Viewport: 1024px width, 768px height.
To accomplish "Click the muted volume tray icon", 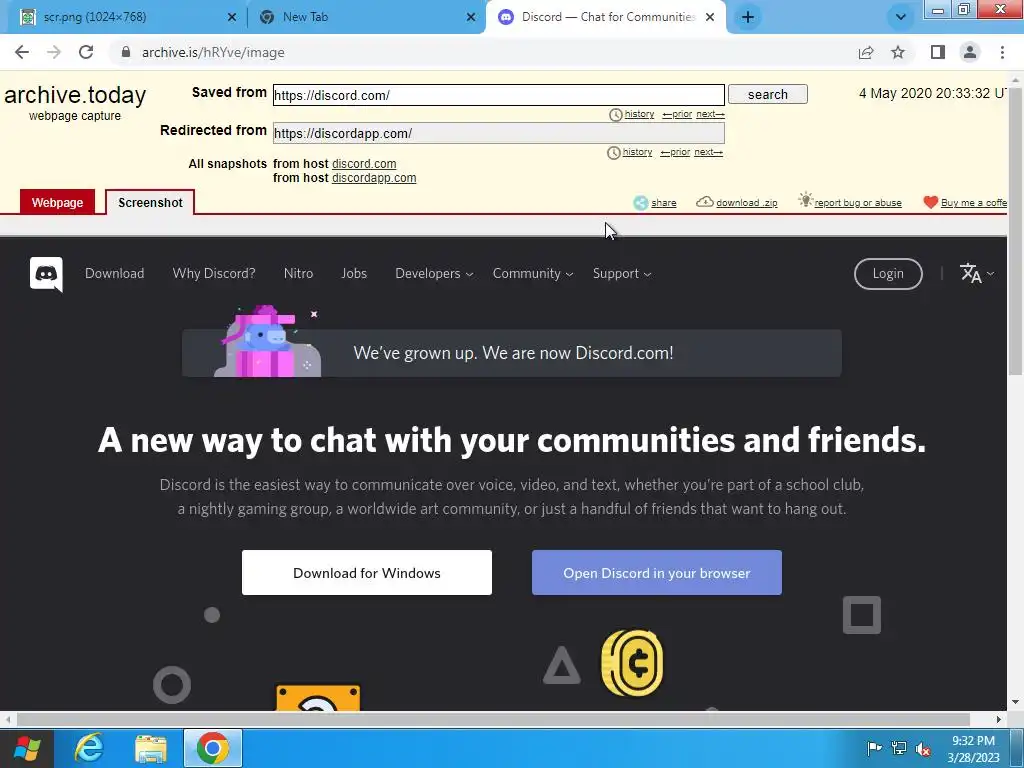I will pyautogui.click(x=923, y=749).
